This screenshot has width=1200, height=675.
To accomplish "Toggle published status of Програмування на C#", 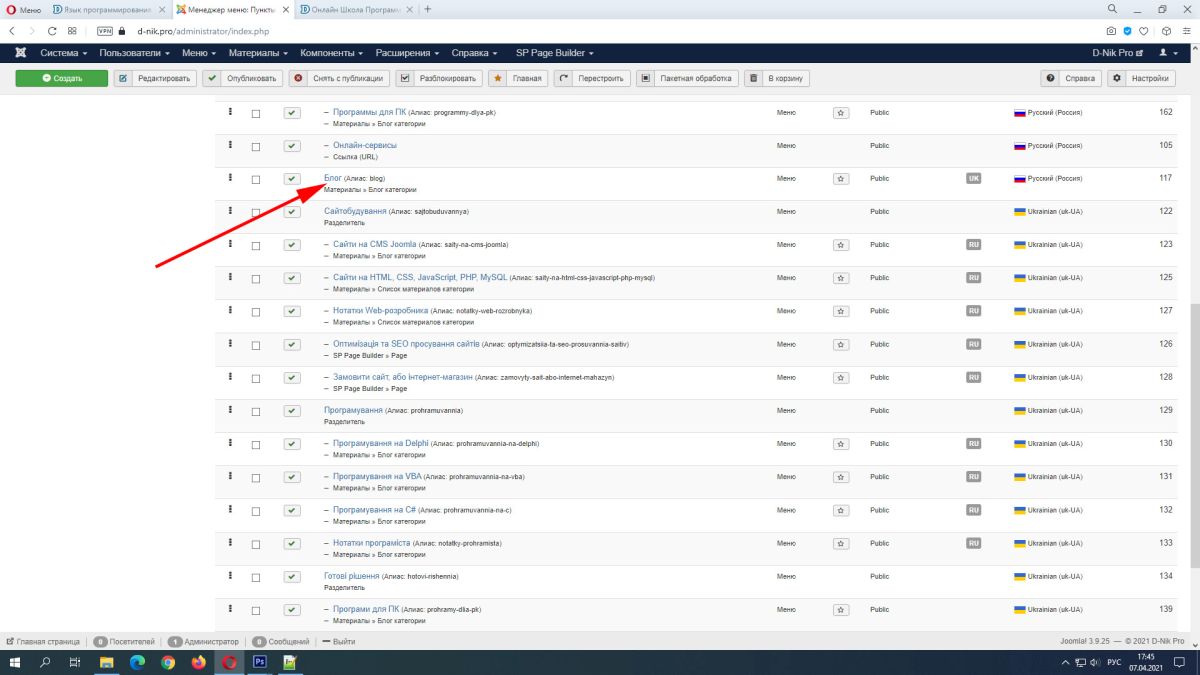I will point(292,510).
